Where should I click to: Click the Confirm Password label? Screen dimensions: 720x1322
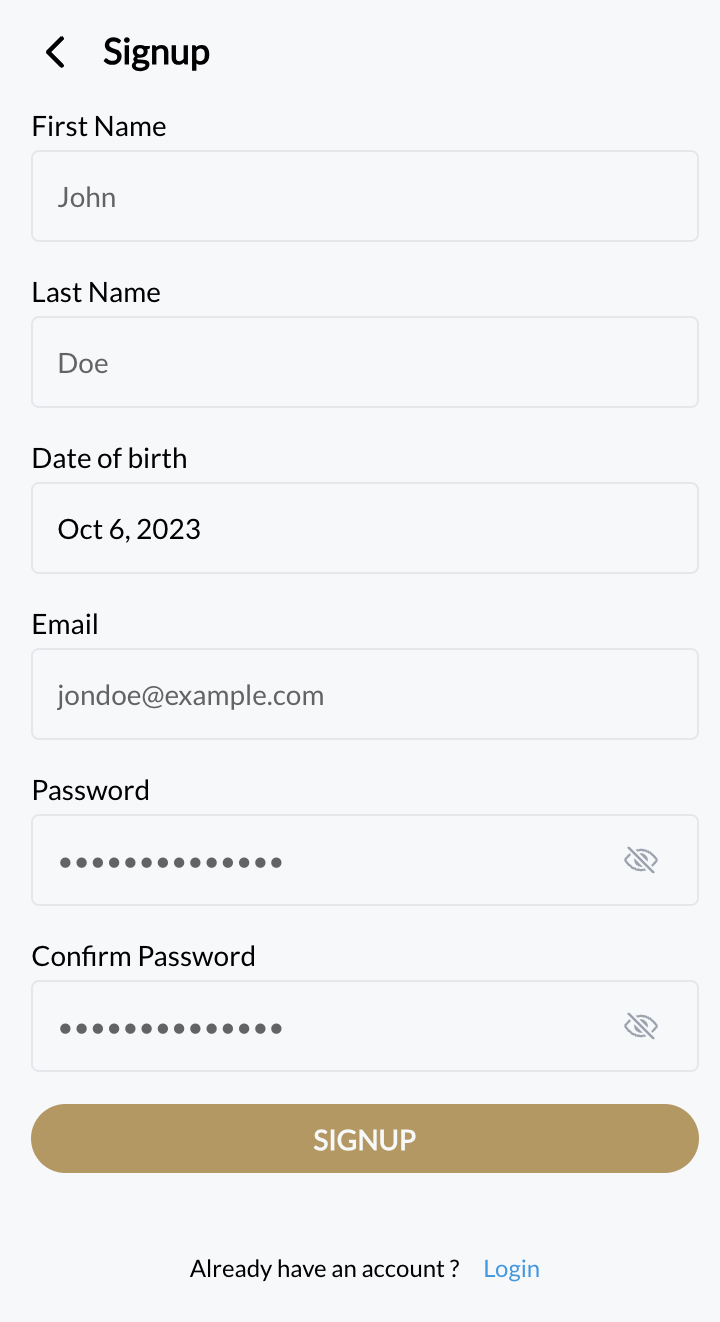(143, 957)
